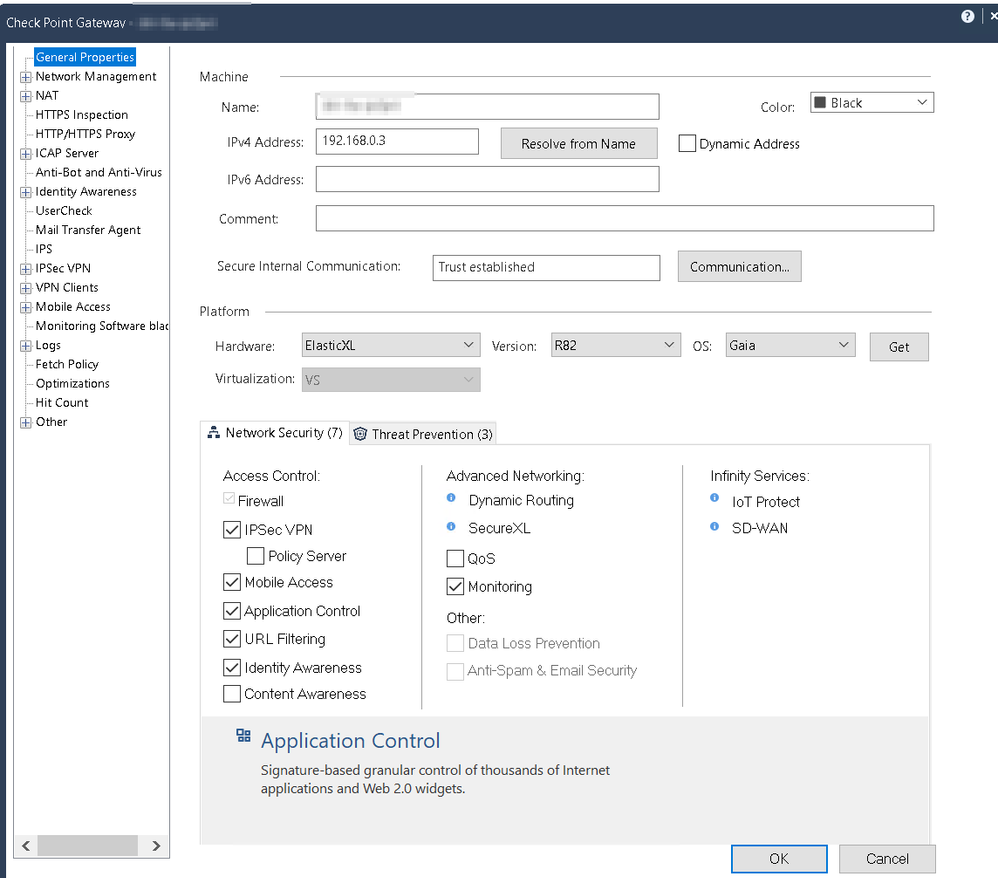
Task: Expand the NAT tree node
Action: (x=25, y=96)
